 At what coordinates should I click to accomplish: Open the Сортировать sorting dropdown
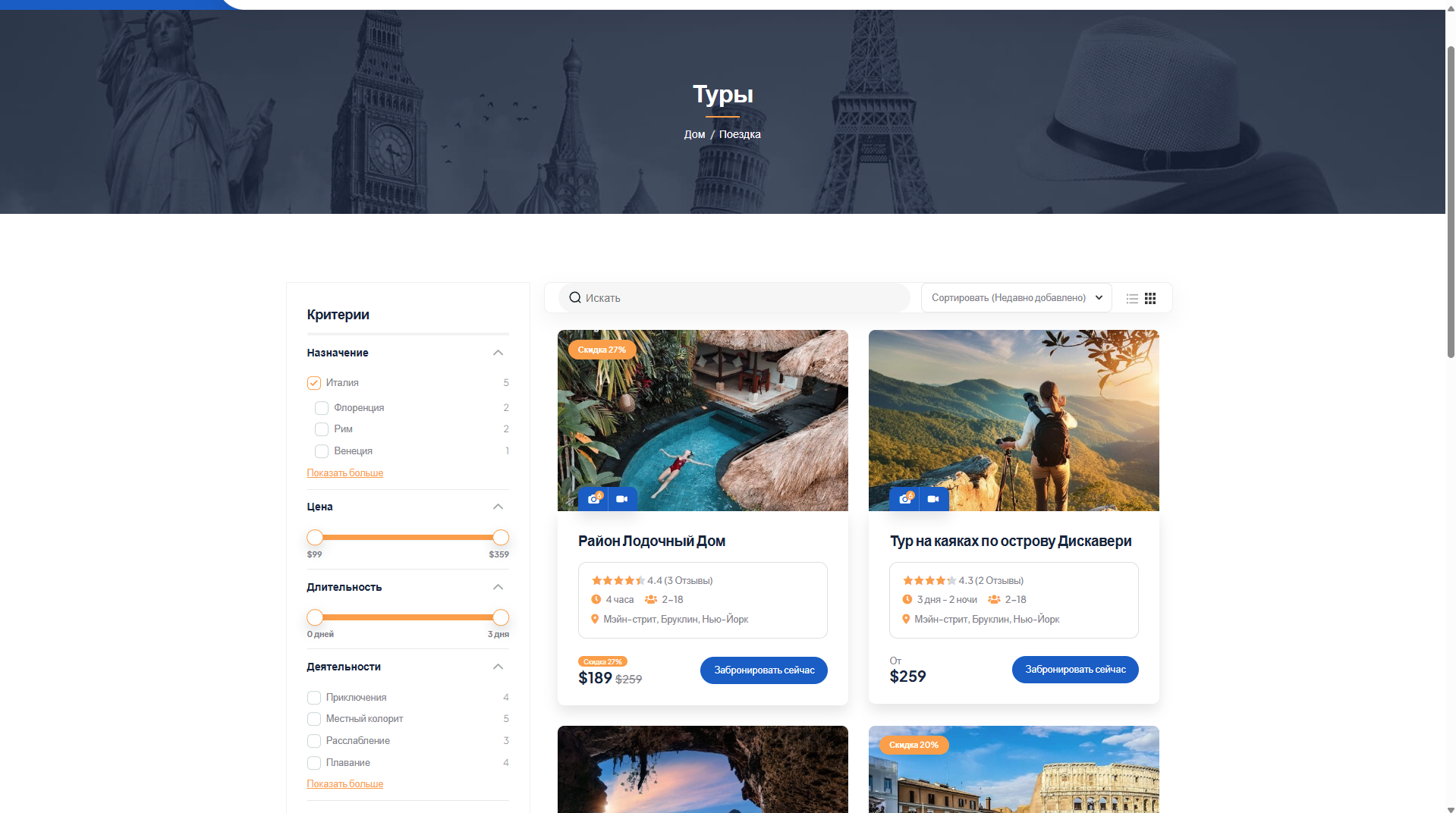tap(1017, 298)
